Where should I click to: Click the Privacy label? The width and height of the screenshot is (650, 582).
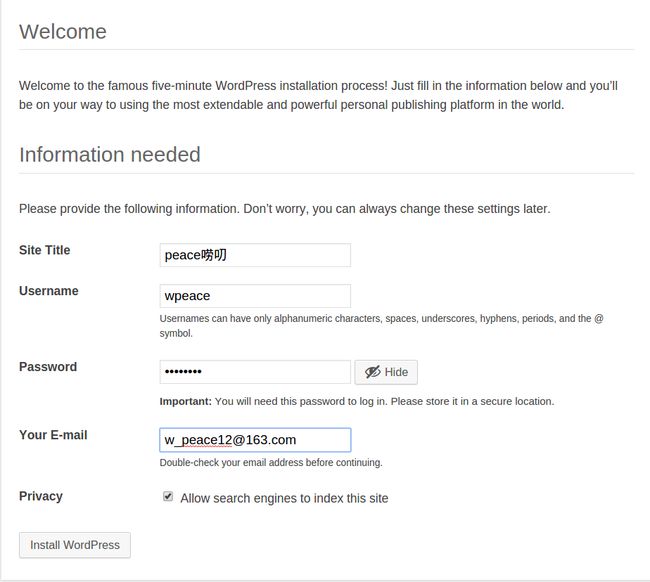(x=41, y=496)
